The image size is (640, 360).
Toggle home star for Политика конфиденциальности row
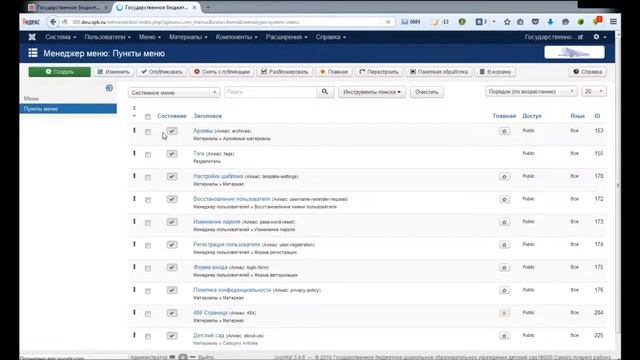[x=504, y=290]
